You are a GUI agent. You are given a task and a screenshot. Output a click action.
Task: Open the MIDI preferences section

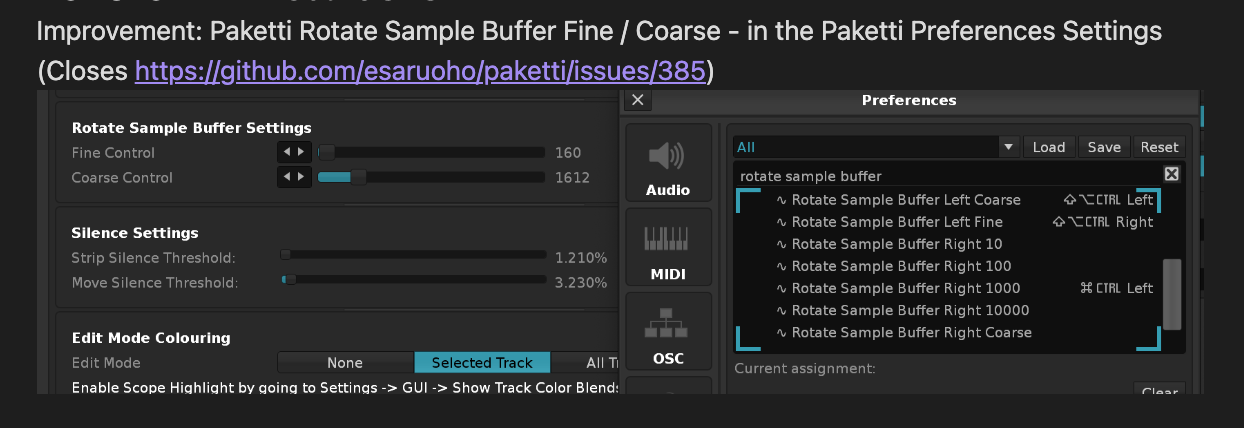[668, 248]
